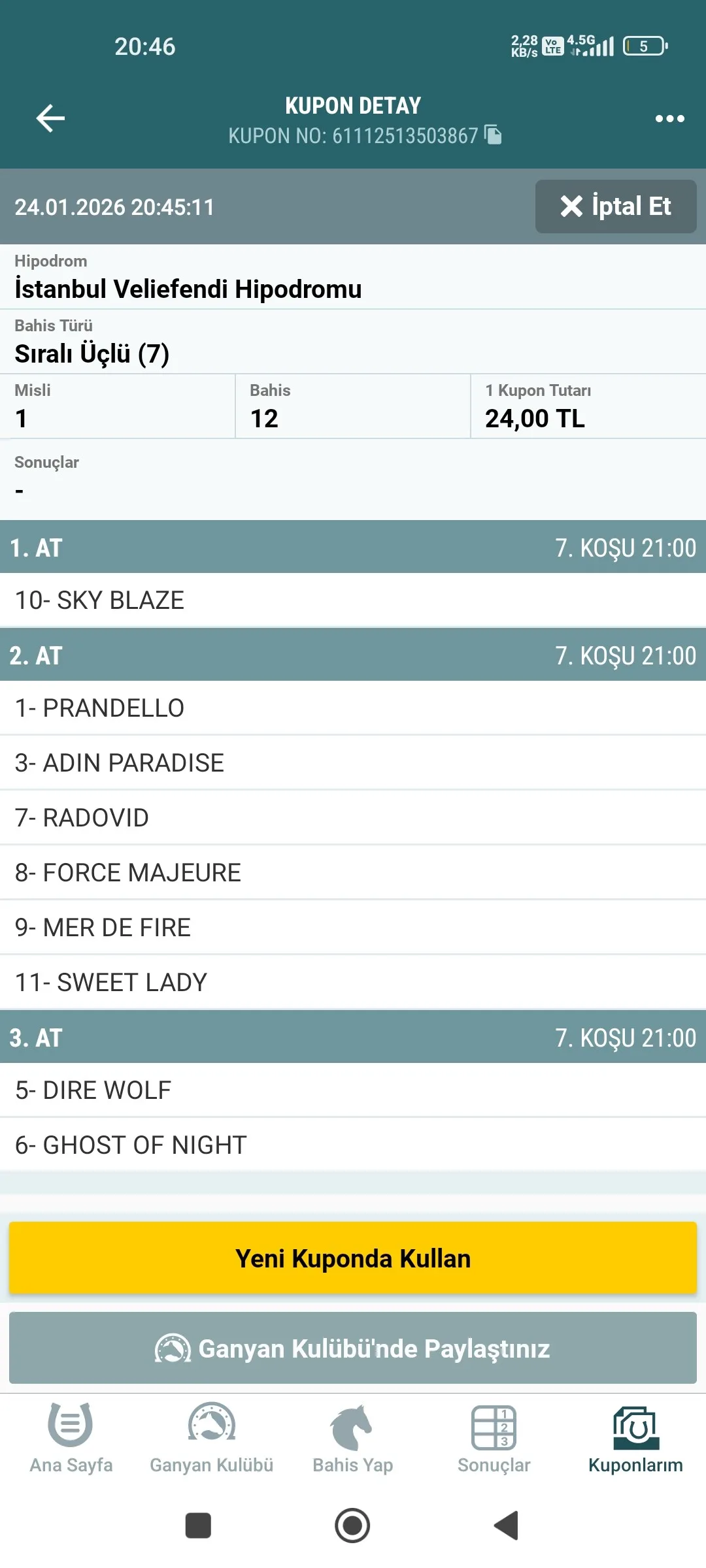This screenshot has height=1568, width=706.
Task: Select 8- FORCE MAJEURE entry
Action: click(x=353, y=873)
